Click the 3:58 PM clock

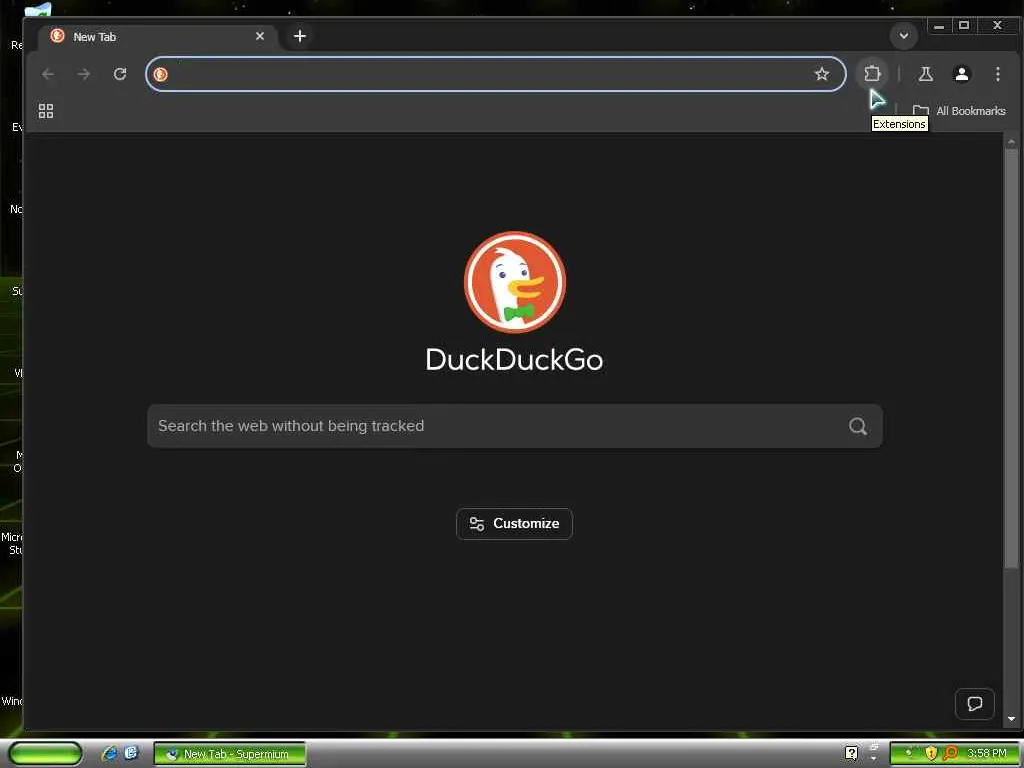click(x=986, y=754)
